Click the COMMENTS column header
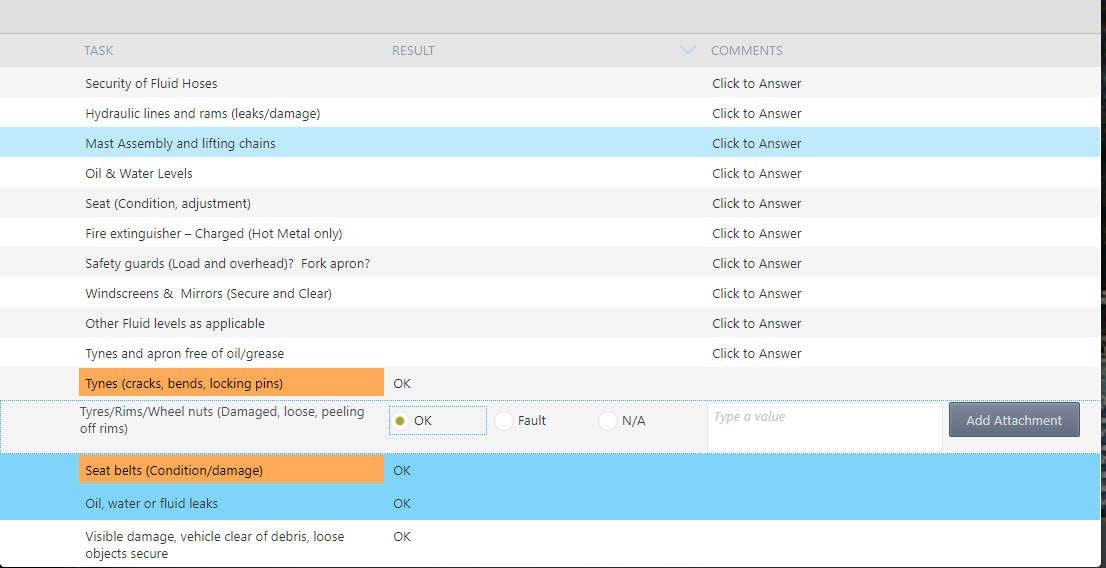 746,51
